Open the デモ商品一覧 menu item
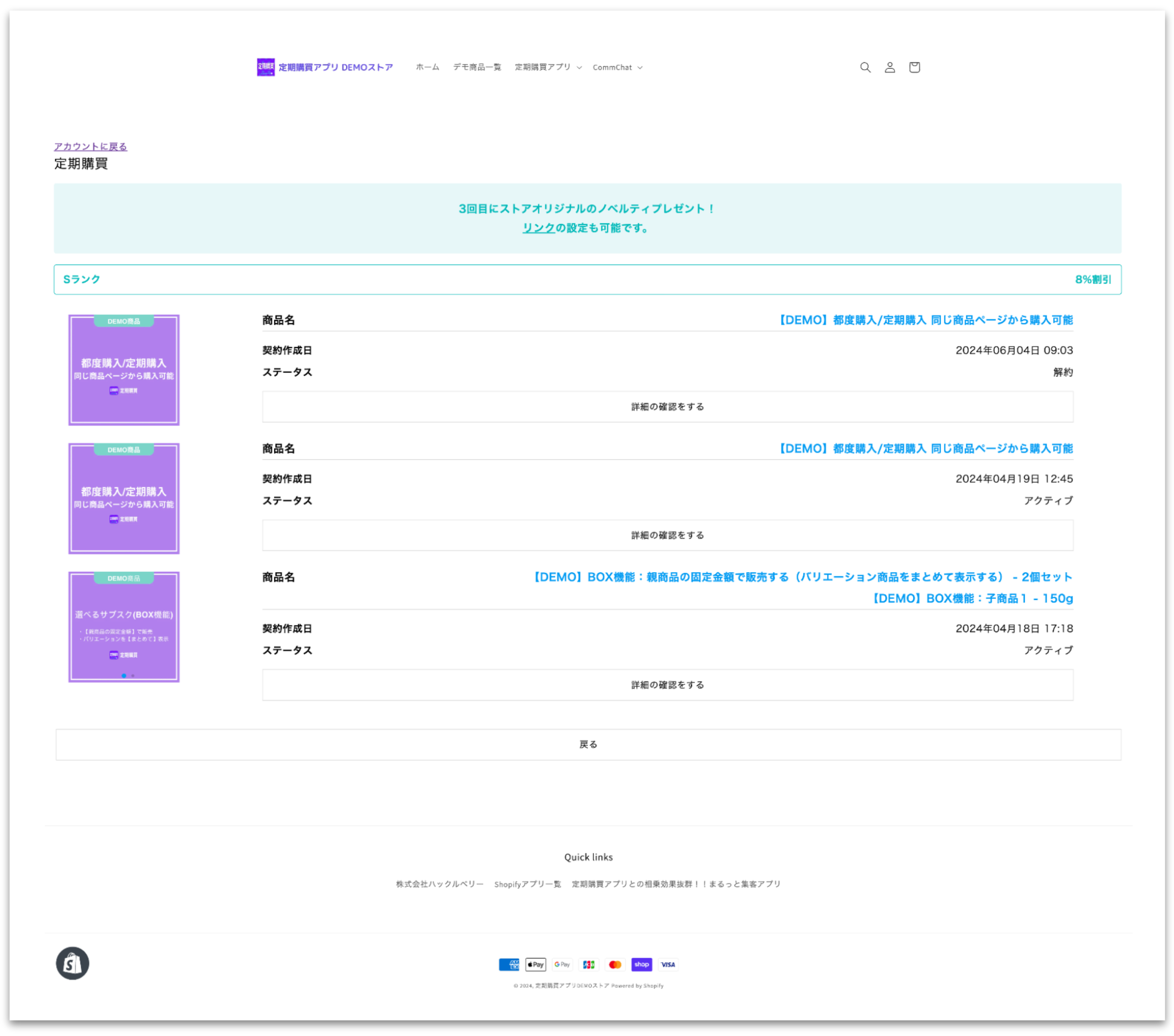 click(477, 67)
